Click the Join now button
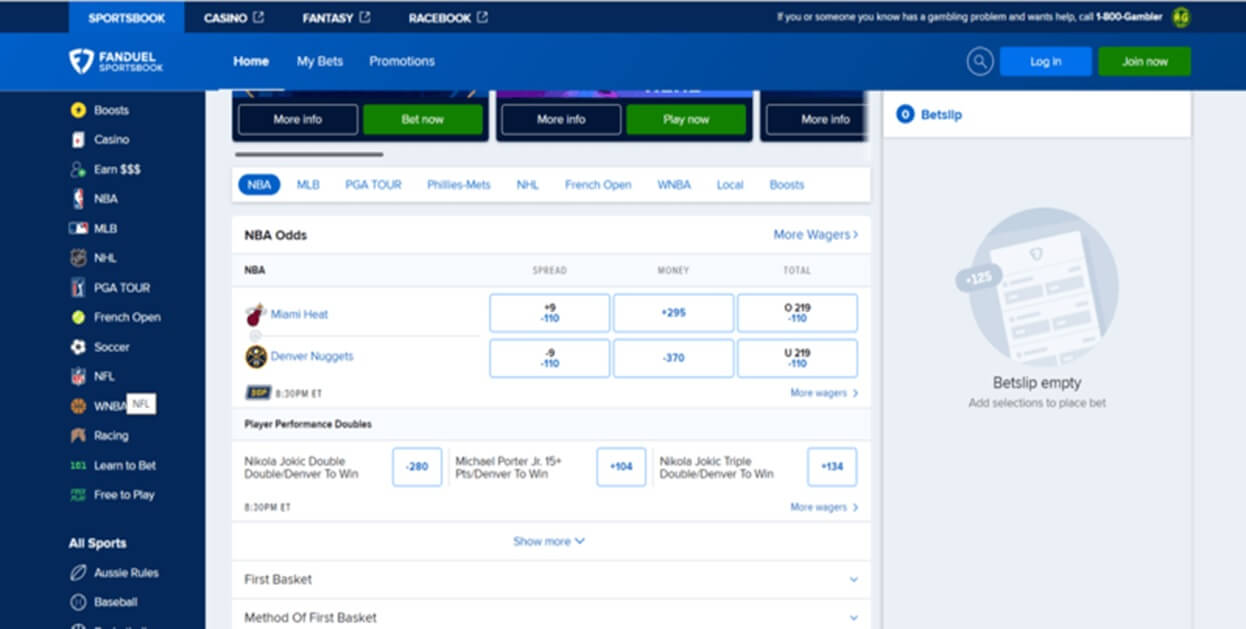 pyautogui.click(x=1144, y=61)
